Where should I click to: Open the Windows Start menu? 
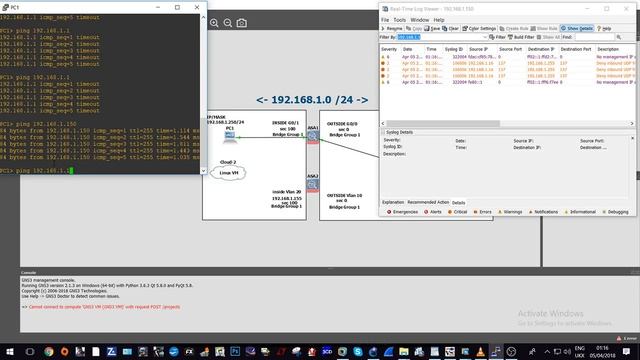pos(10,351)
